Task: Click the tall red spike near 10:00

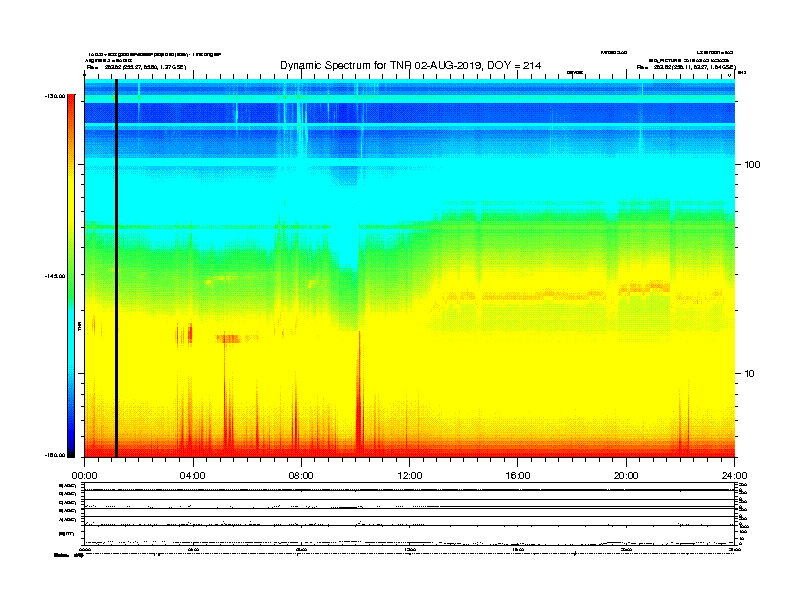Action: point(359,394)
